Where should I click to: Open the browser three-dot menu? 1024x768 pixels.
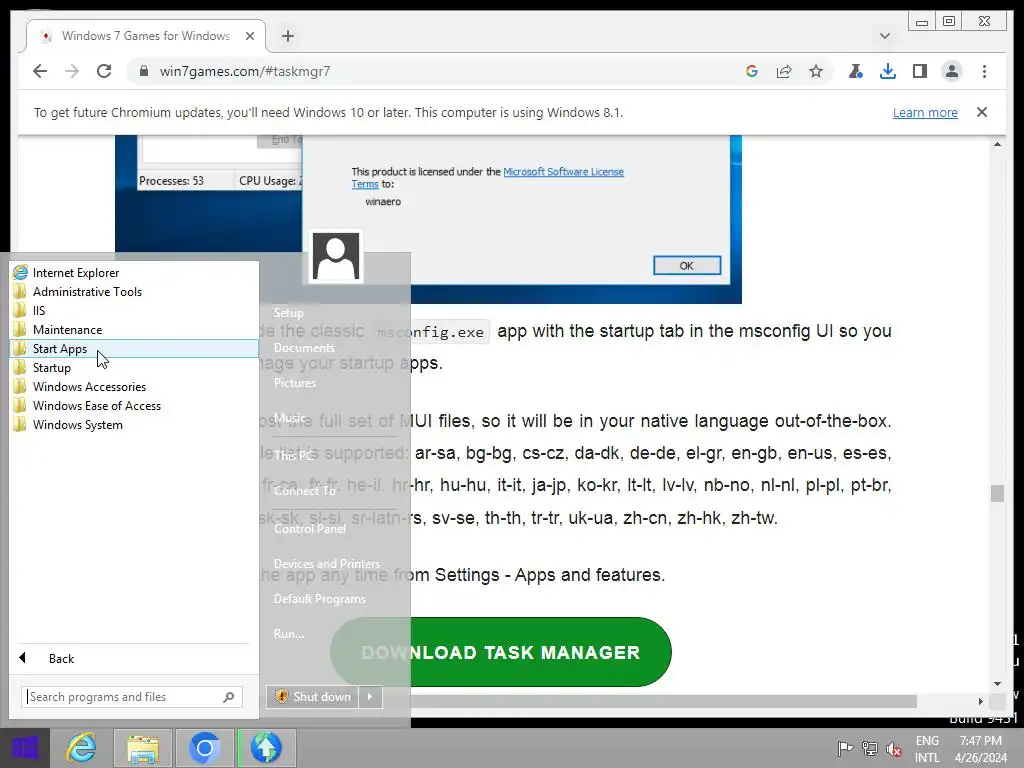click(984, 71)
